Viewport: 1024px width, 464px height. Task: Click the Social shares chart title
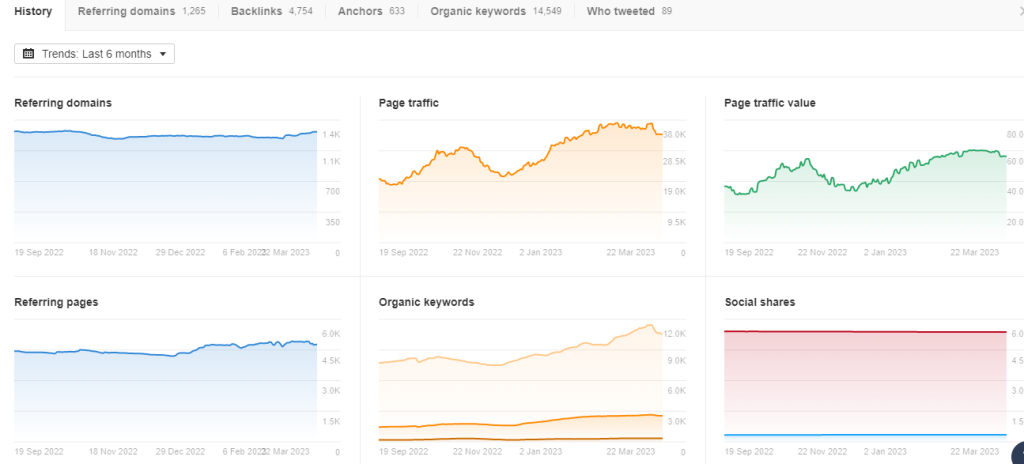(760, 302)
